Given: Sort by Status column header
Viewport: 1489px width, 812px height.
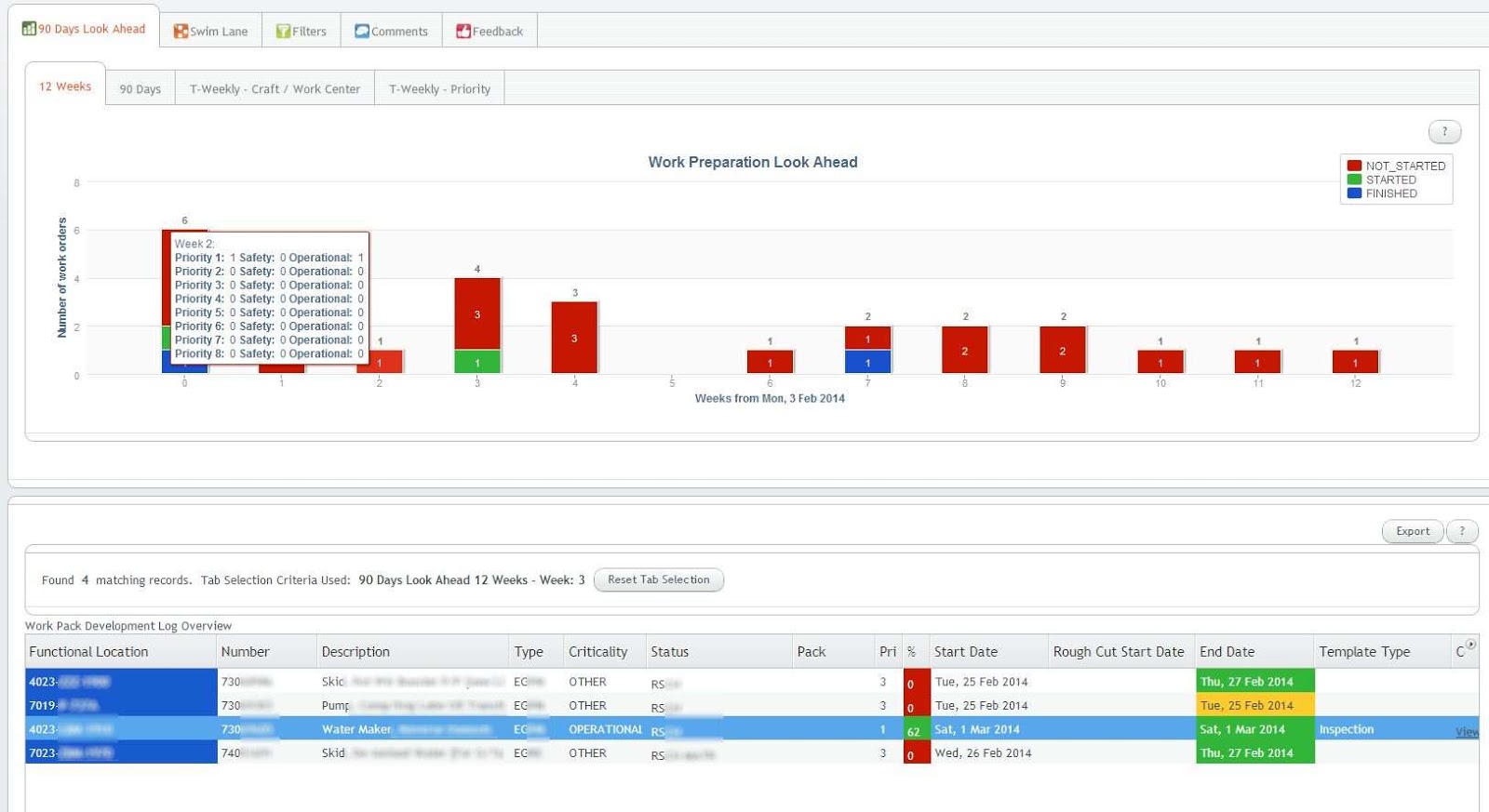Looking at the screenshot, I should pos(719,651).
